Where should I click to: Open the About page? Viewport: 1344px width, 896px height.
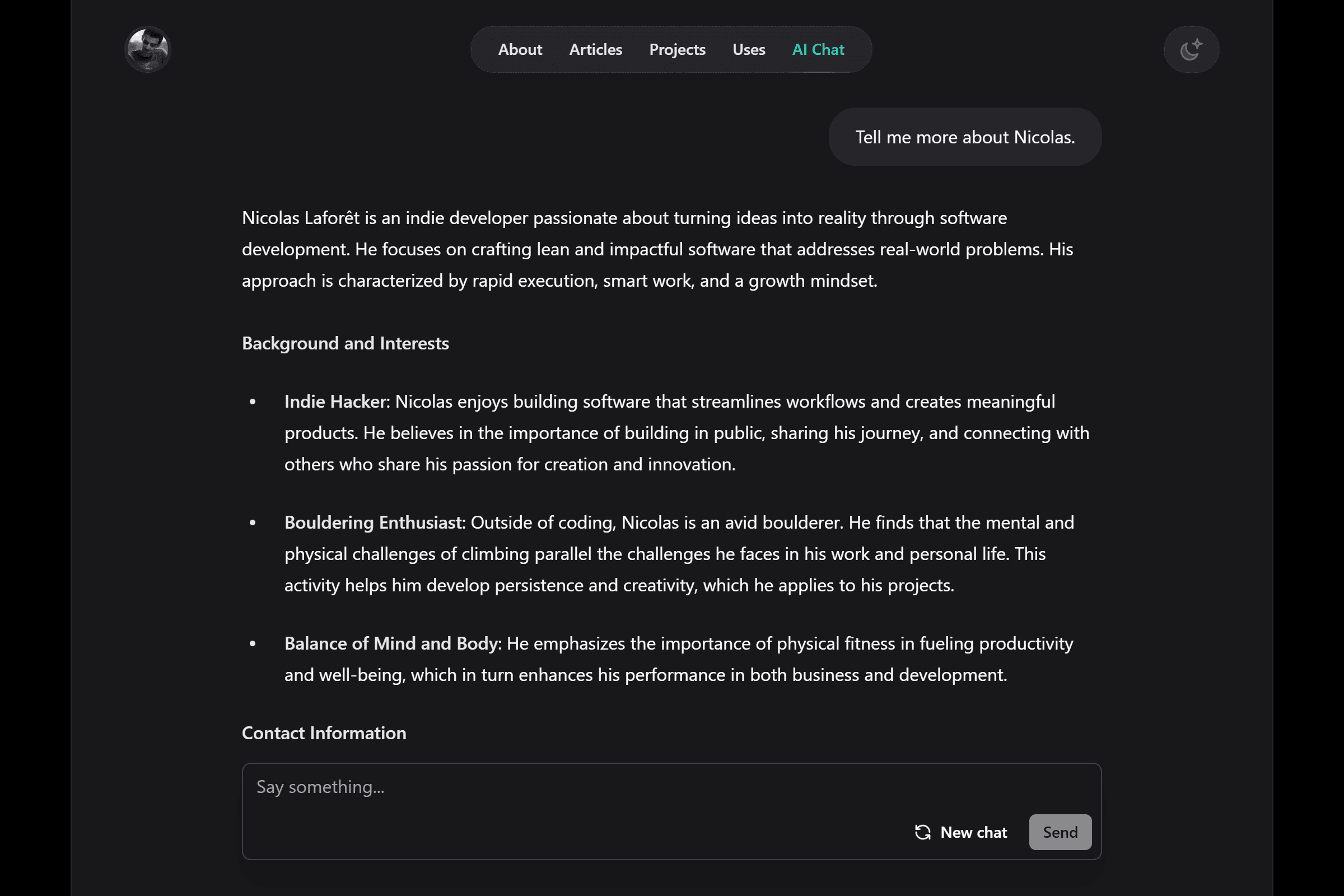tap(520, 50)
